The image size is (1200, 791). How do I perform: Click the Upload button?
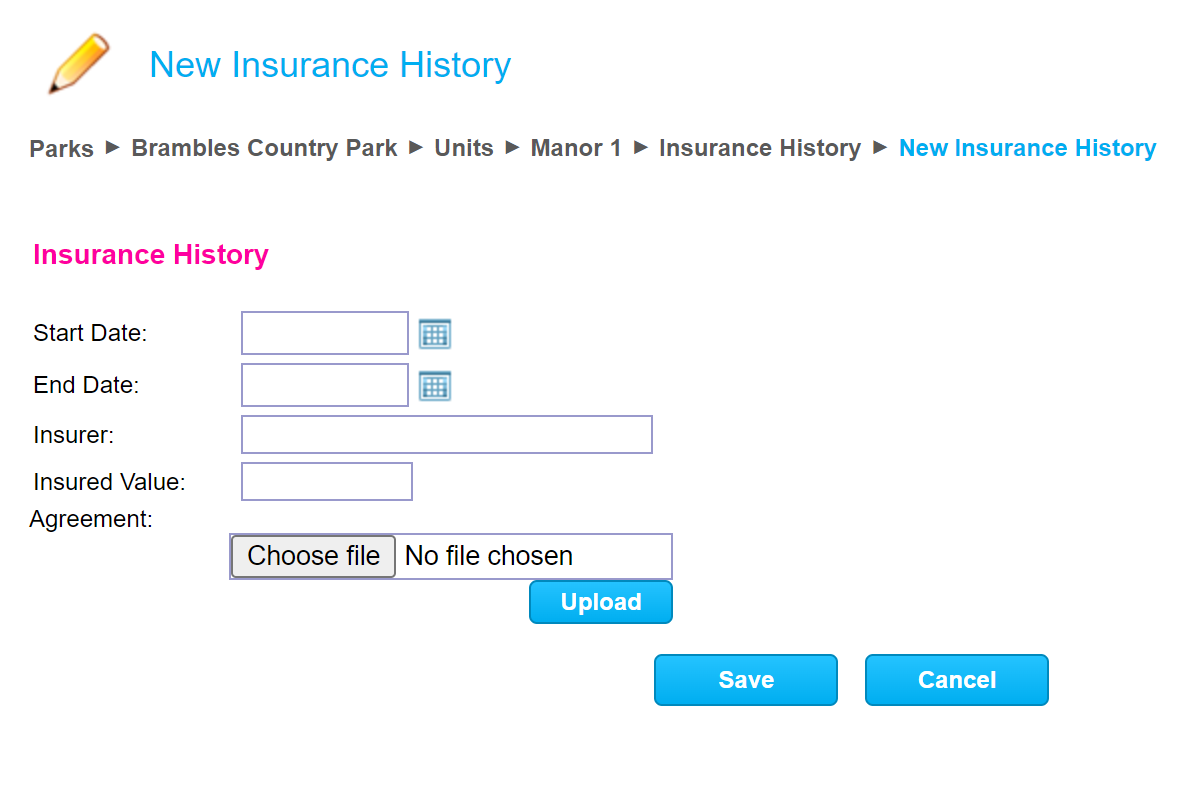pos(601,602)
